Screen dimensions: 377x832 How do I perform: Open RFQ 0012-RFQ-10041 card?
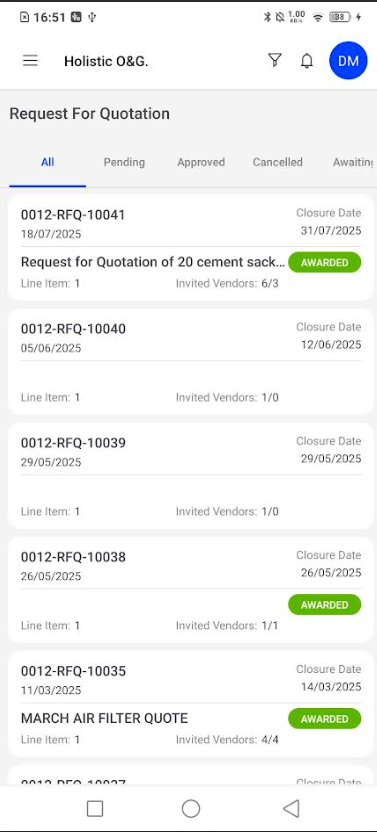pos(191,248)
